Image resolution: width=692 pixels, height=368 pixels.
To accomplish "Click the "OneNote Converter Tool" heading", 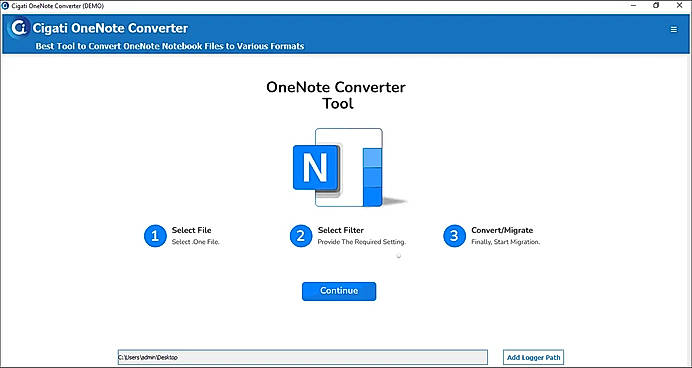I will 336,95.
